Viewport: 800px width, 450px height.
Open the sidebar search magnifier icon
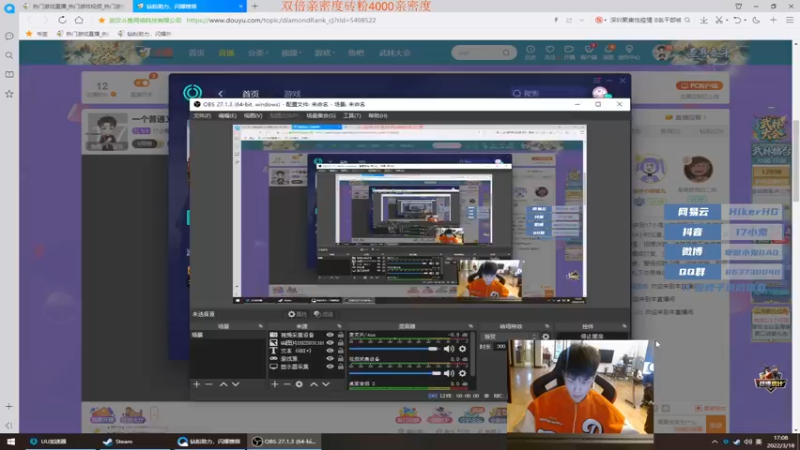tap(9, 55)
